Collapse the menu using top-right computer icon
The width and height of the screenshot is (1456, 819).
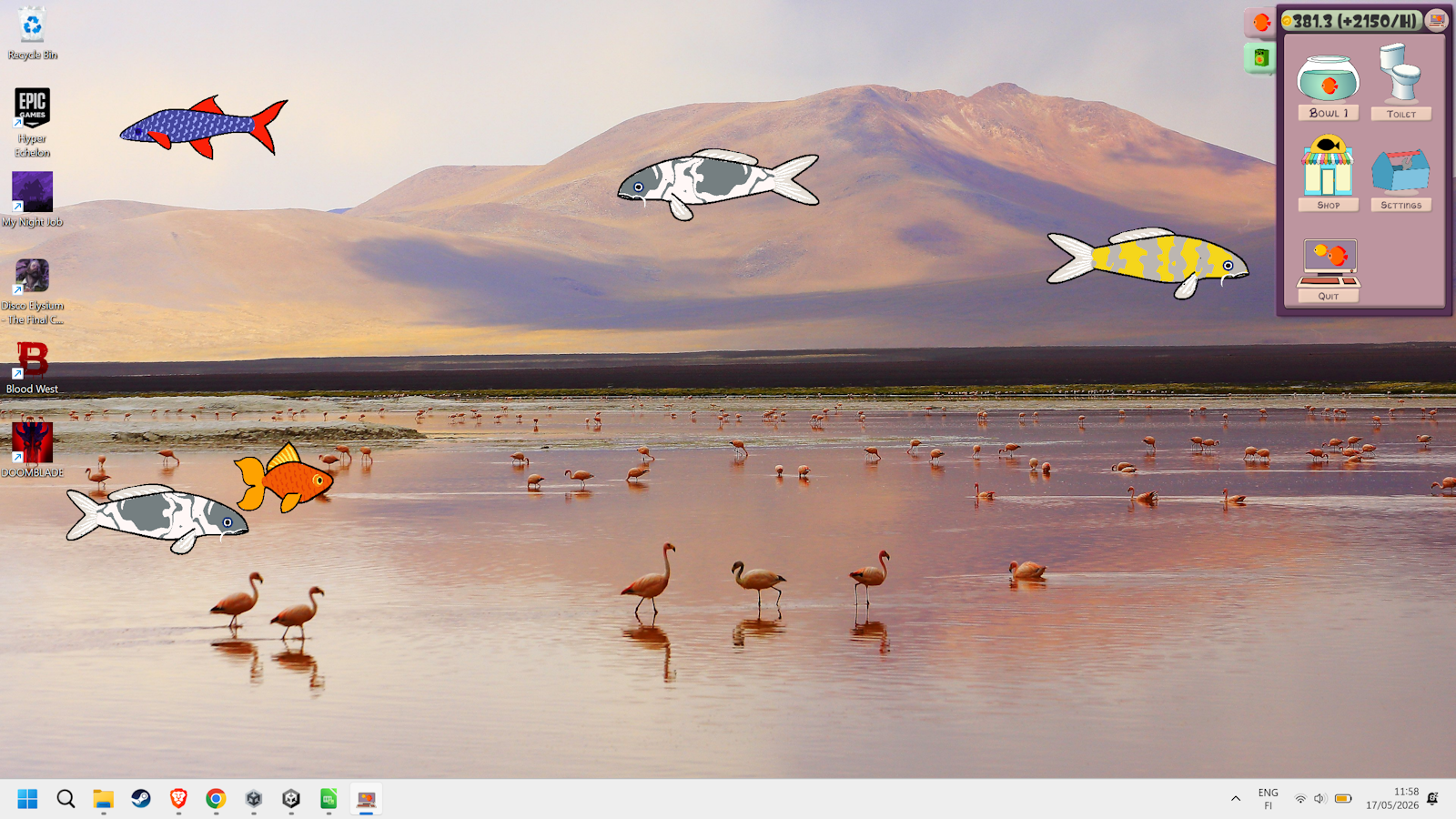click(x=1436, y=20)
